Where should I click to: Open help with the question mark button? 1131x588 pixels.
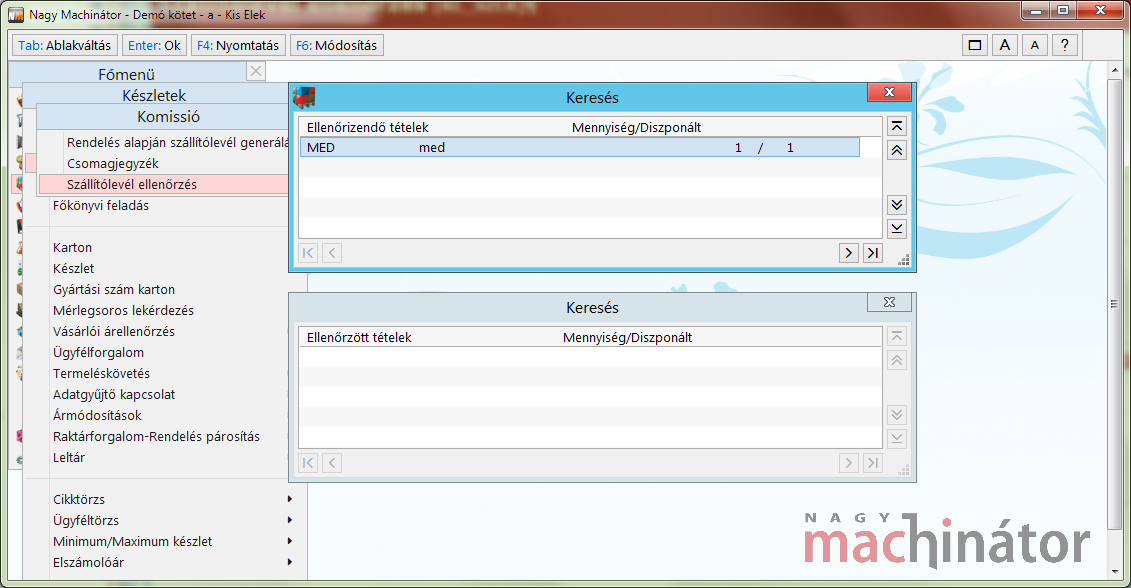[x=1065, y=45]
